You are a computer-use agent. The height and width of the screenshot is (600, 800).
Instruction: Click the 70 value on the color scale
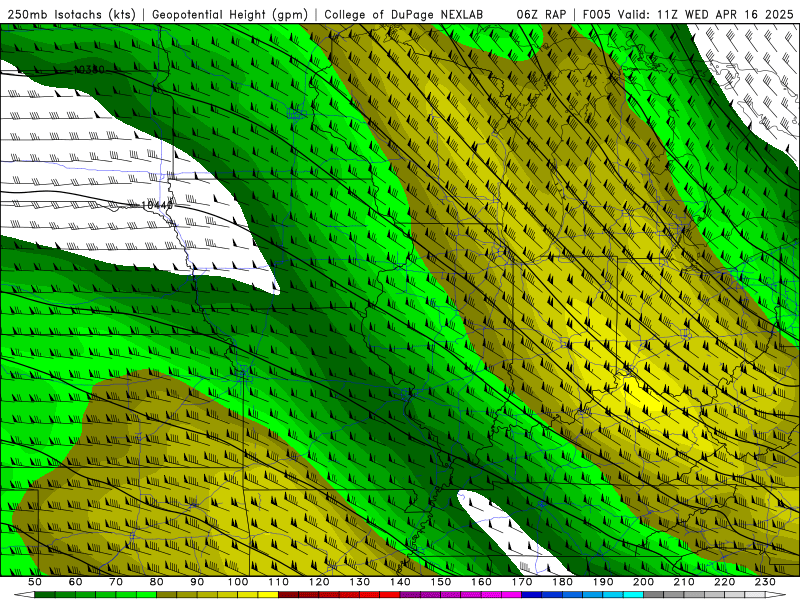[116, 582]
